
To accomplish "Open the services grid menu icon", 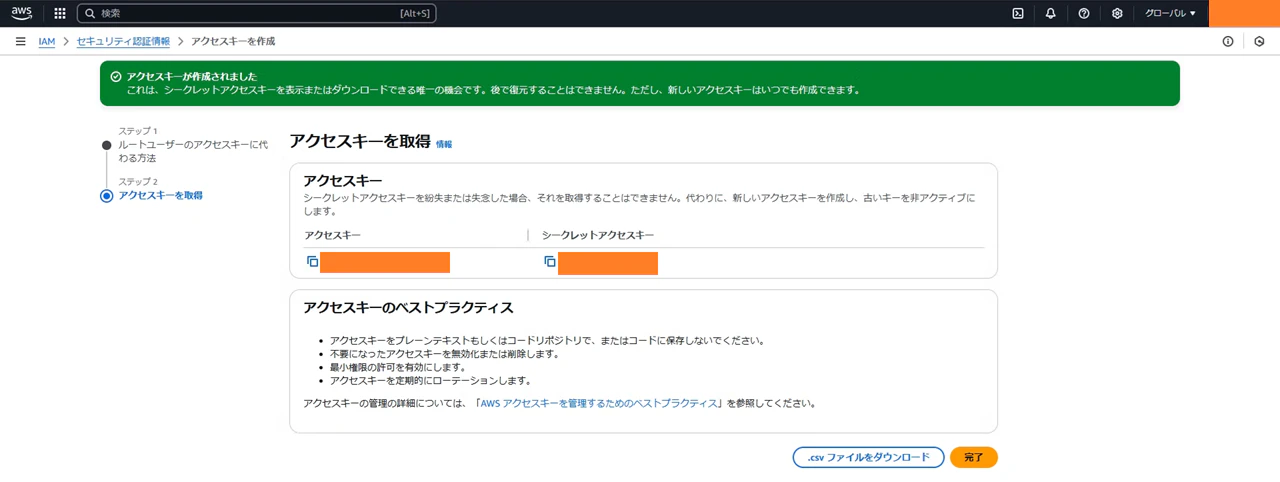I will coord(60,13).
